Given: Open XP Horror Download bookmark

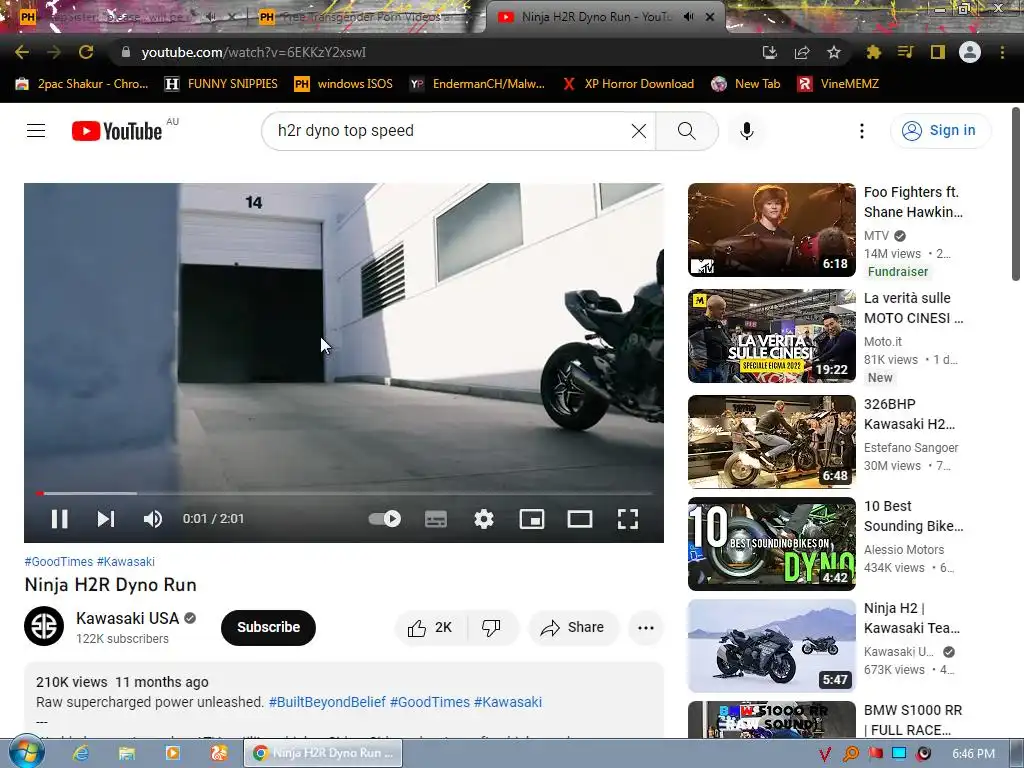Looking at the screenshot, I should 628,84.
